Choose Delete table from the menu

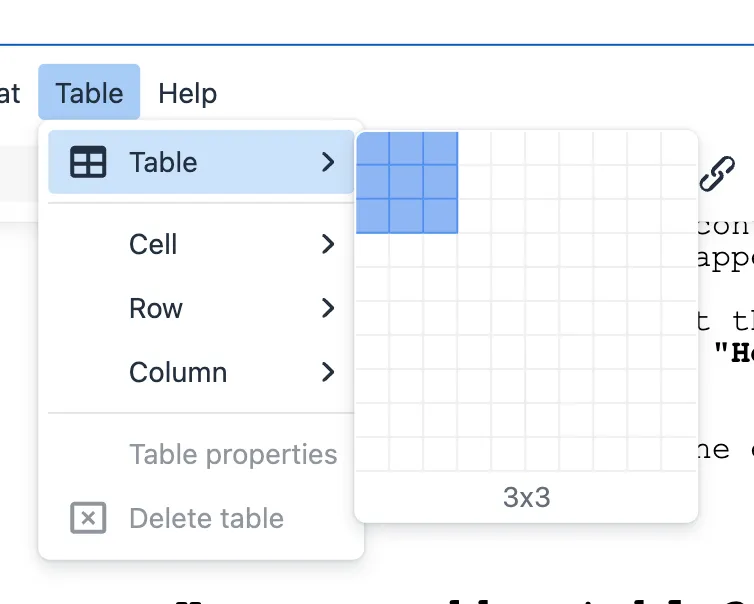click(206, 518)
